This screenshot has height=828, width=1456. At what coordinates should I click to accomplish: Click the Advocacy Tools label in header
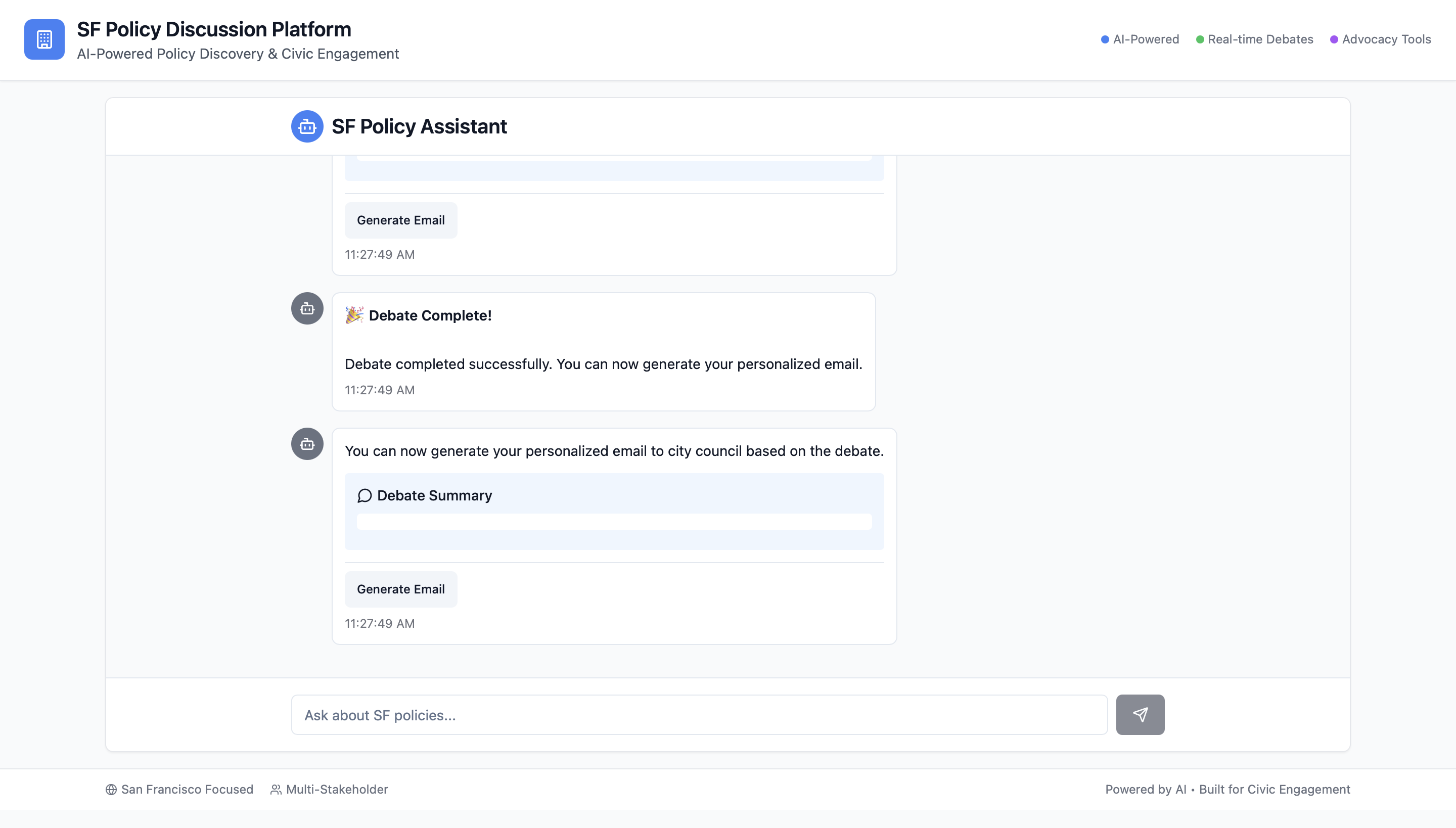[x=1386, y=39]
